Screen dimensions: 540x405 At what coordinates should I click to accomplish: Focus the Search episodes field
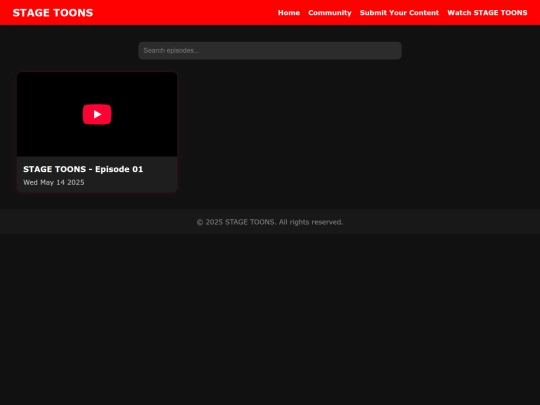coord(270,51)
